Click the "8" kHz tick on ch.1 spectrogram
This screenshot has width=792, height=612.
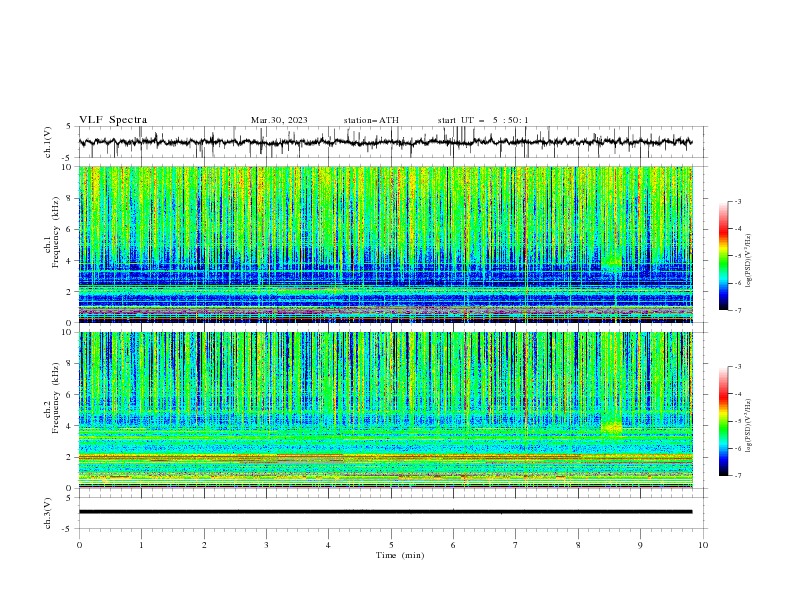[70, 198]
